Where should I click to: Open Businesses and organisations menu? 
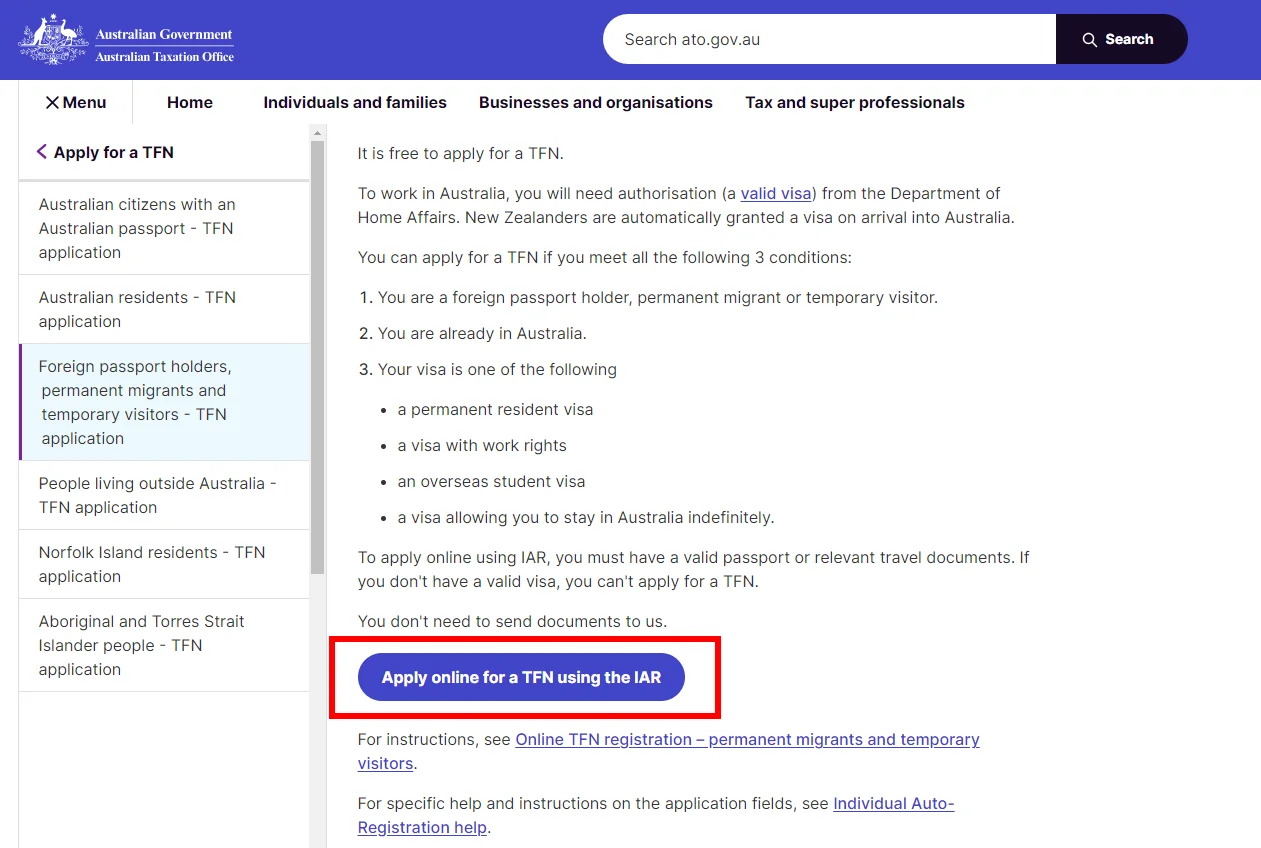(x=596, y=103)
